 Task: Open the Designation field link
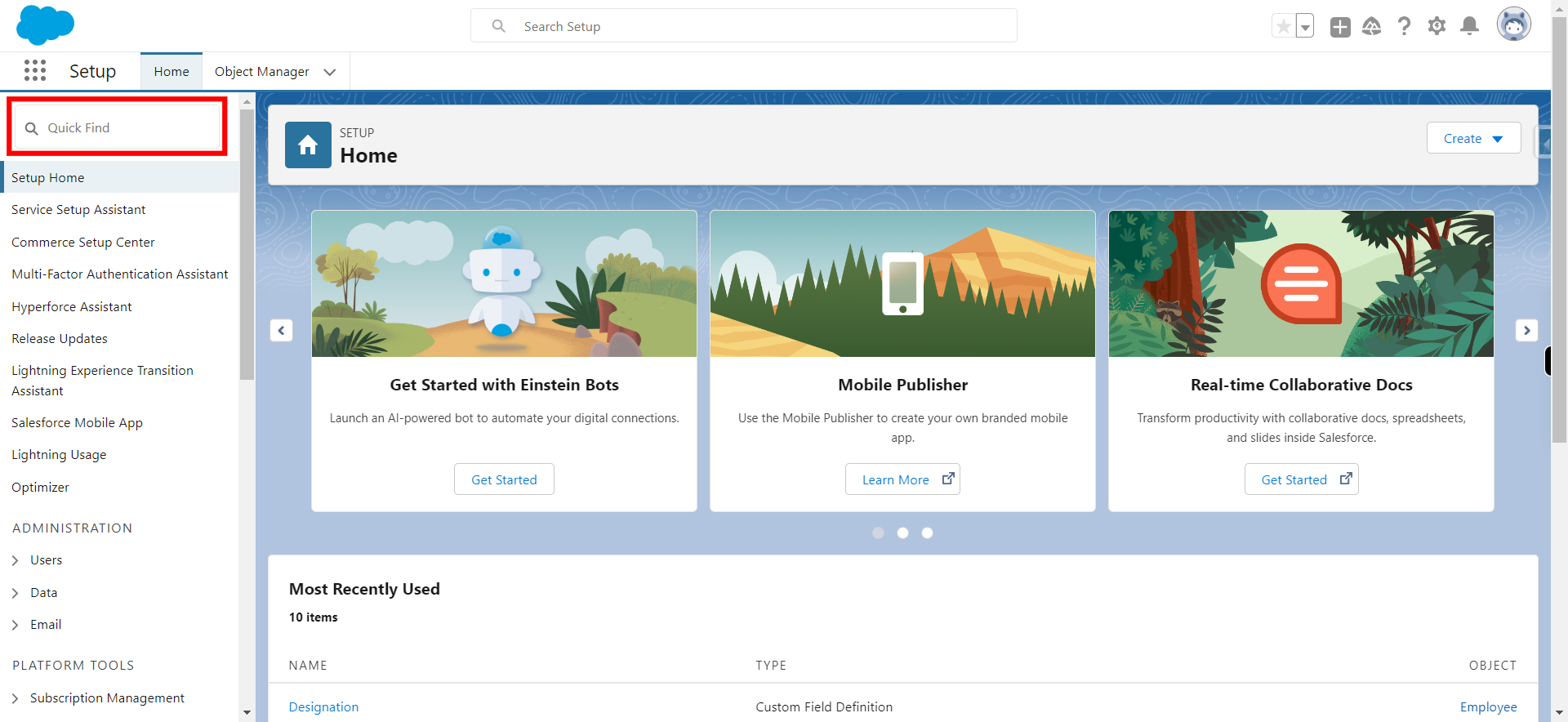[x=323, y=707]
